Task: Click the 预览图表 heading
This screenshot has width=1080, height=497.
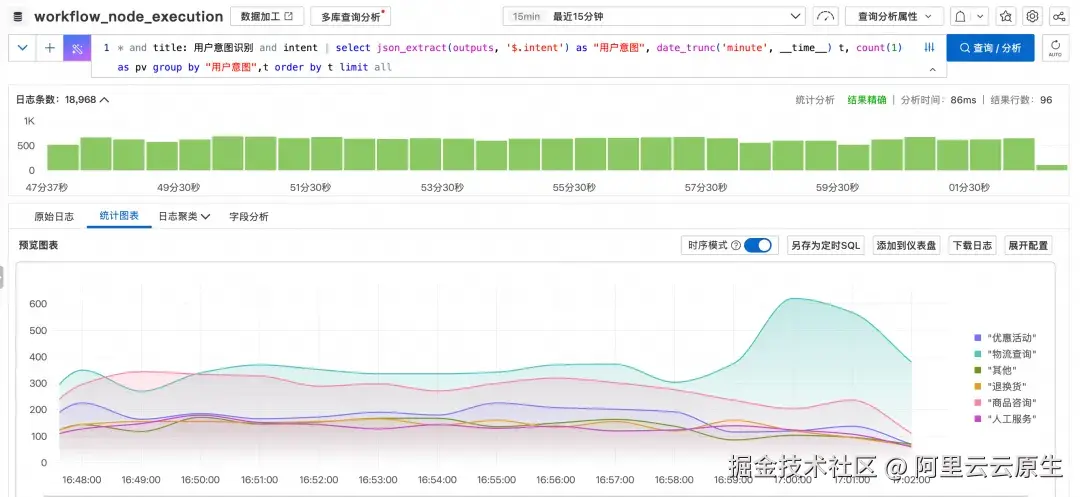Action: click(39, 245)
